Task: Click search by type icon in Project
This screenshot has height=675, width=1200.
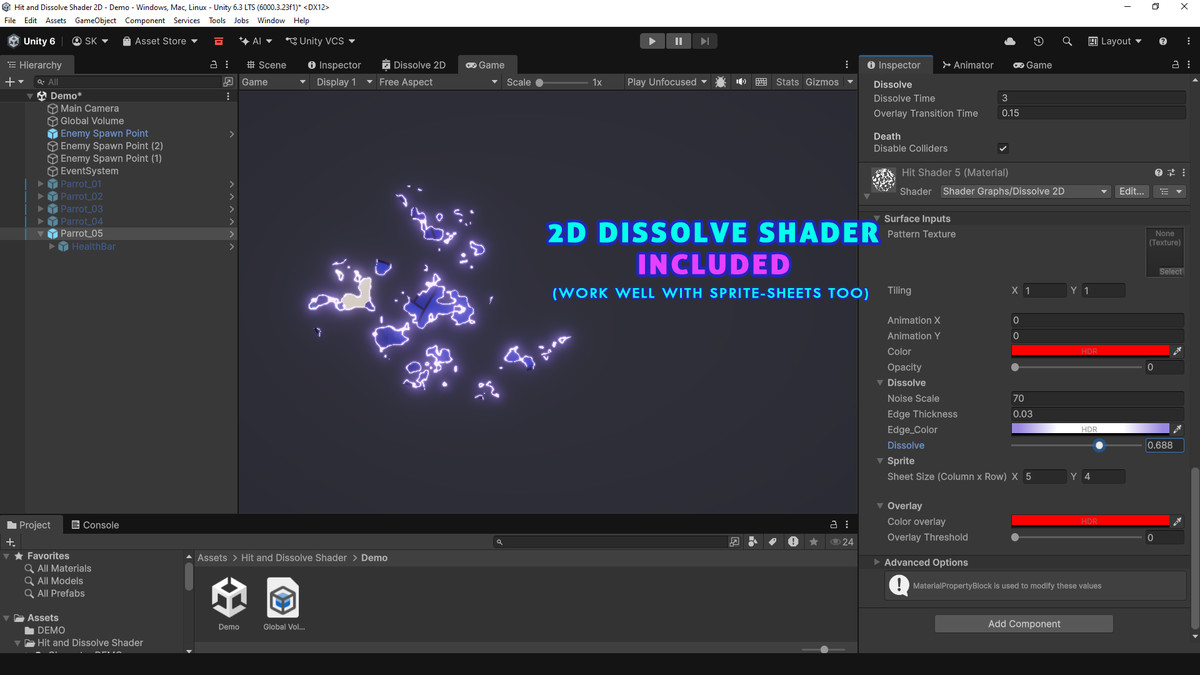Action: pyautogui.click(x=754, y=542)
